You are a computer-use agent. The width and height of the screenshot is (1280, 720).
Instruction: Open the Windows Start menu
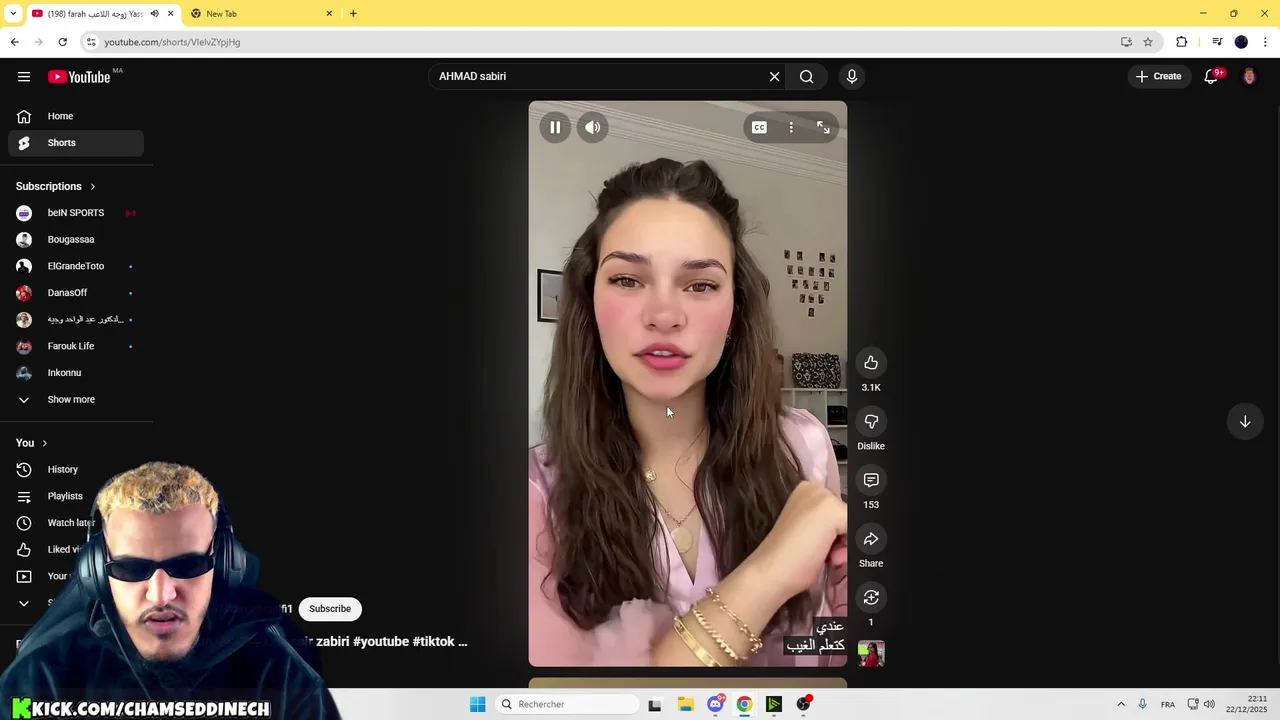478,705
